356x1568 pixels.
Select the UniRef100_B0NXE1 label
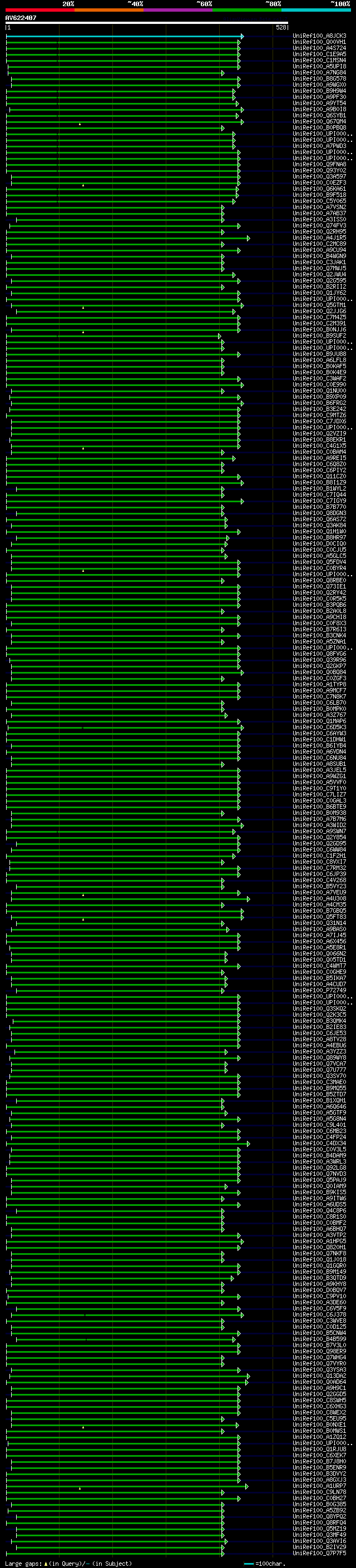pyautogui.click(x=319, y=1424)
